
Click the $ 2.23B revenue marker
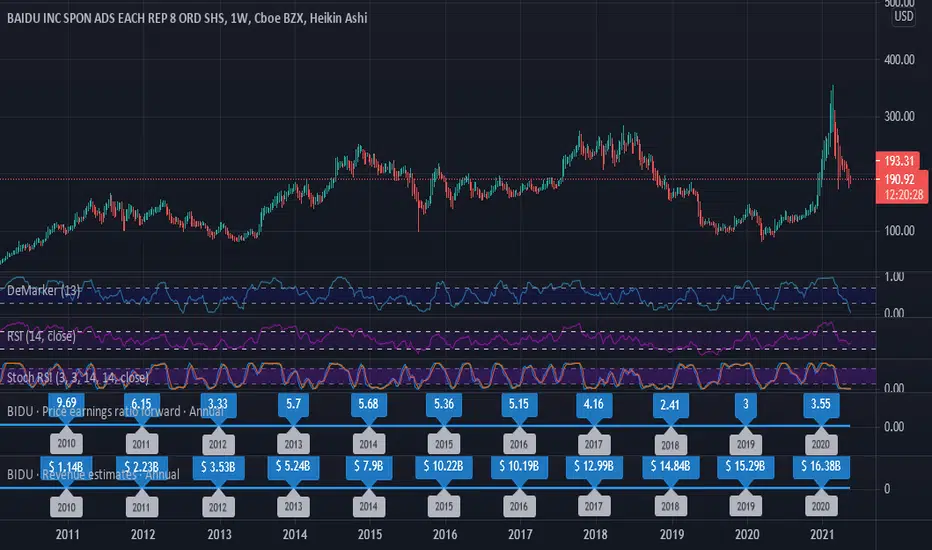141,467
